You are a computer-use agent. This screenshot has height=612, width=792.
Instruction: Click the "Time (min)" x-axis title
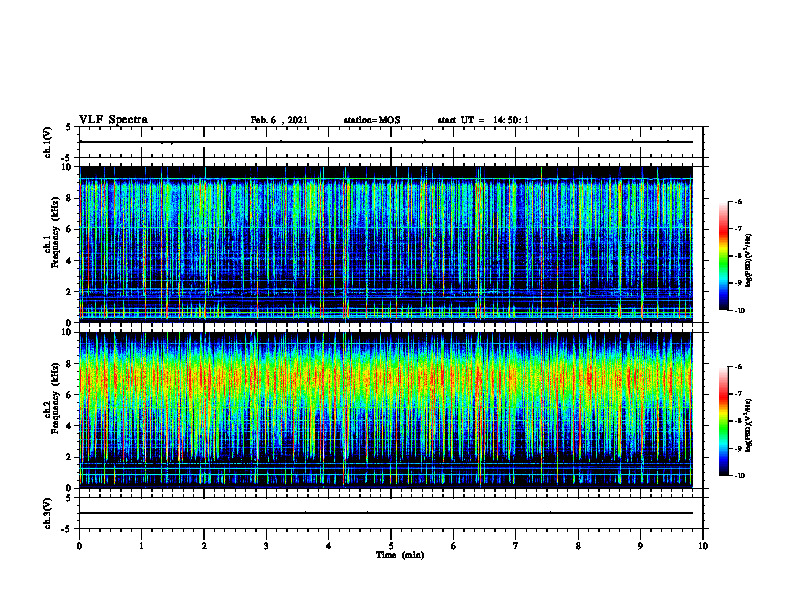click(x=400, y=555)
